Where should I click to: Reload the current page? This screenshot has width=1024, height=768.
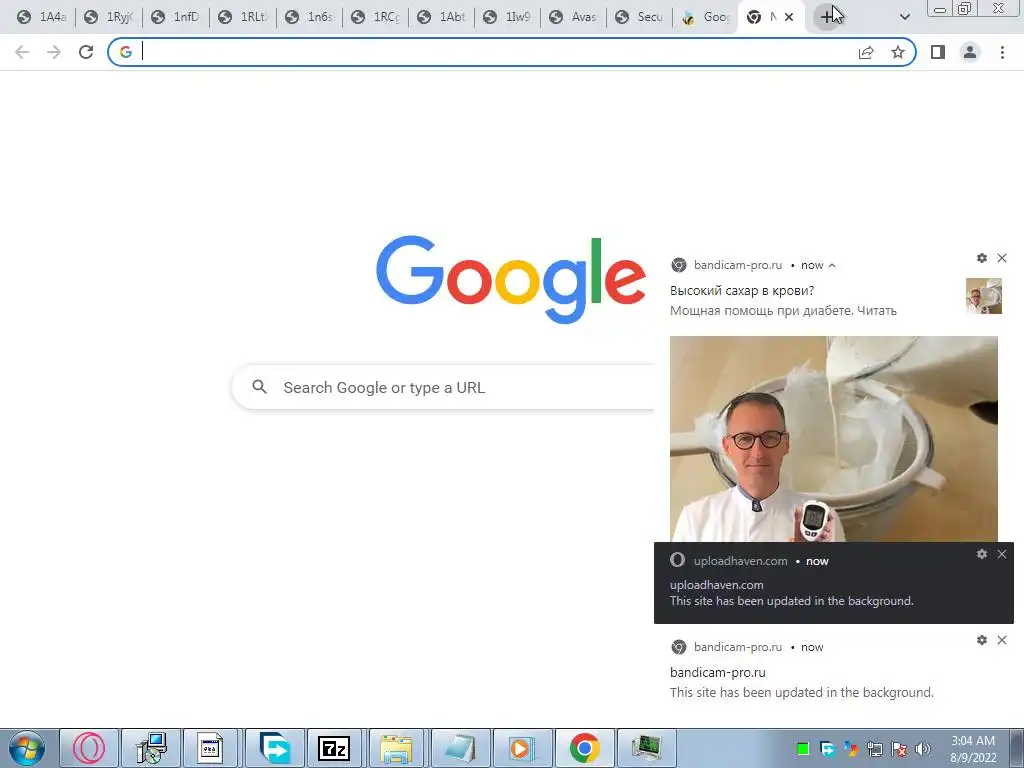pyautogui.click(x=86, y=52)
